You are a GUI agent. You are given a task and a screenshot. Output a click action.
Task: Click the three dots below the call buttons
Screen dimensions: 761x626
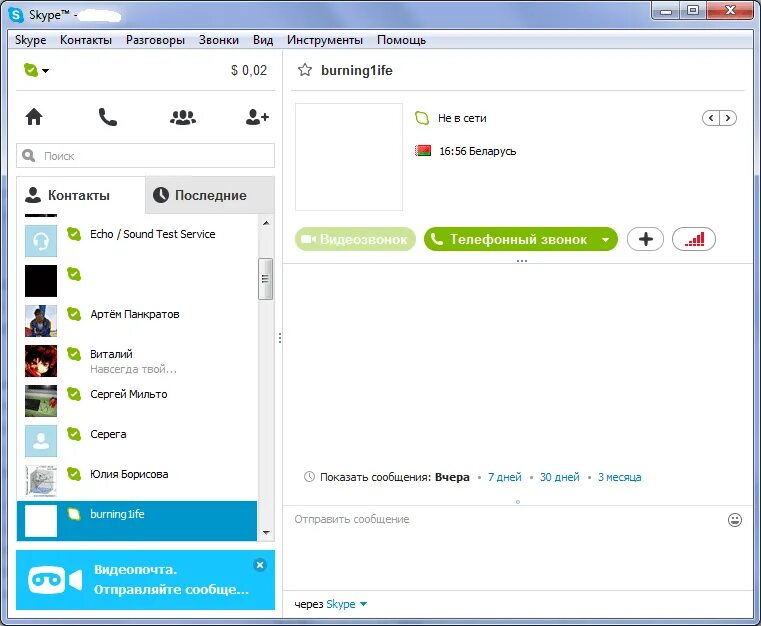522,261
